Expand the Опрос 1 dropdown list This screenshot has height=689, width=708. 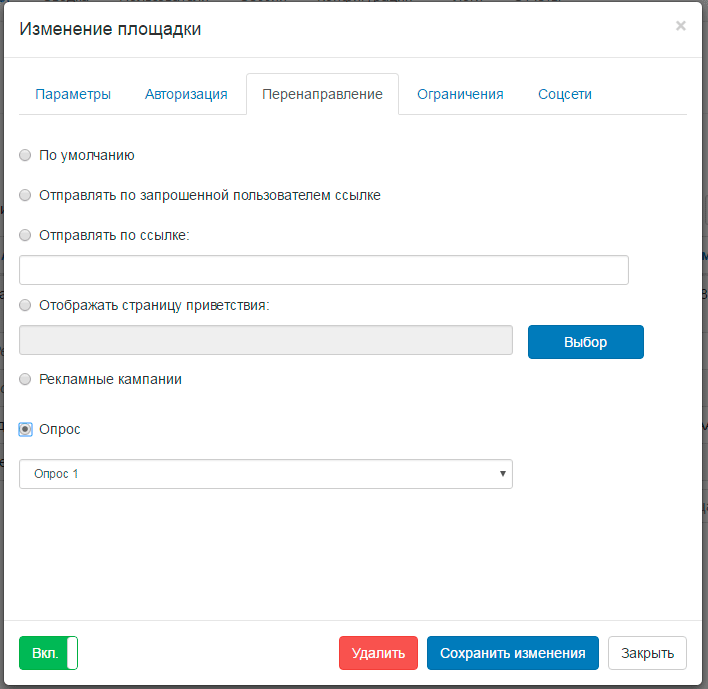tap(266, 474)
